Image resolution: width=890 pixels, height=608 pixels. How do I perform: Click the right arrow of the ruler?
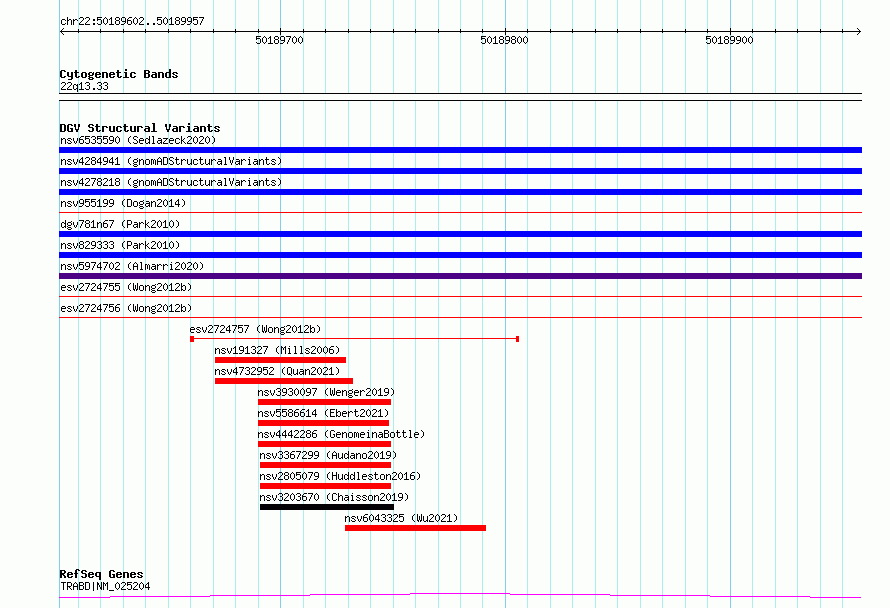[858, 32]
